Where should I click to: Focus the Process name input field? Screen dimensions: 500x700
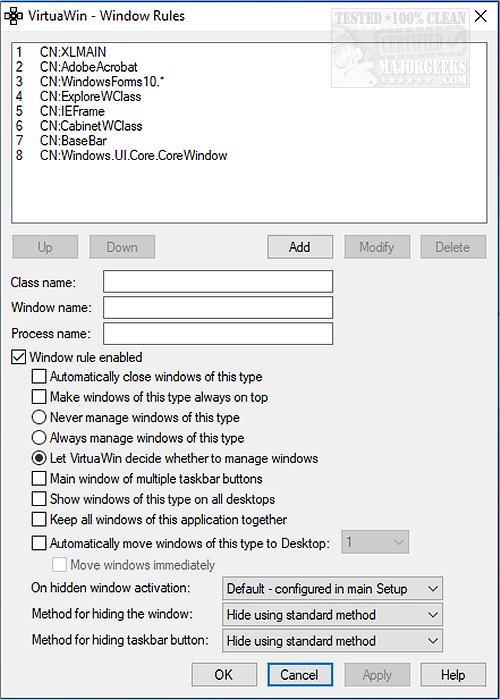pyautogui.click(x=218, y=333)
